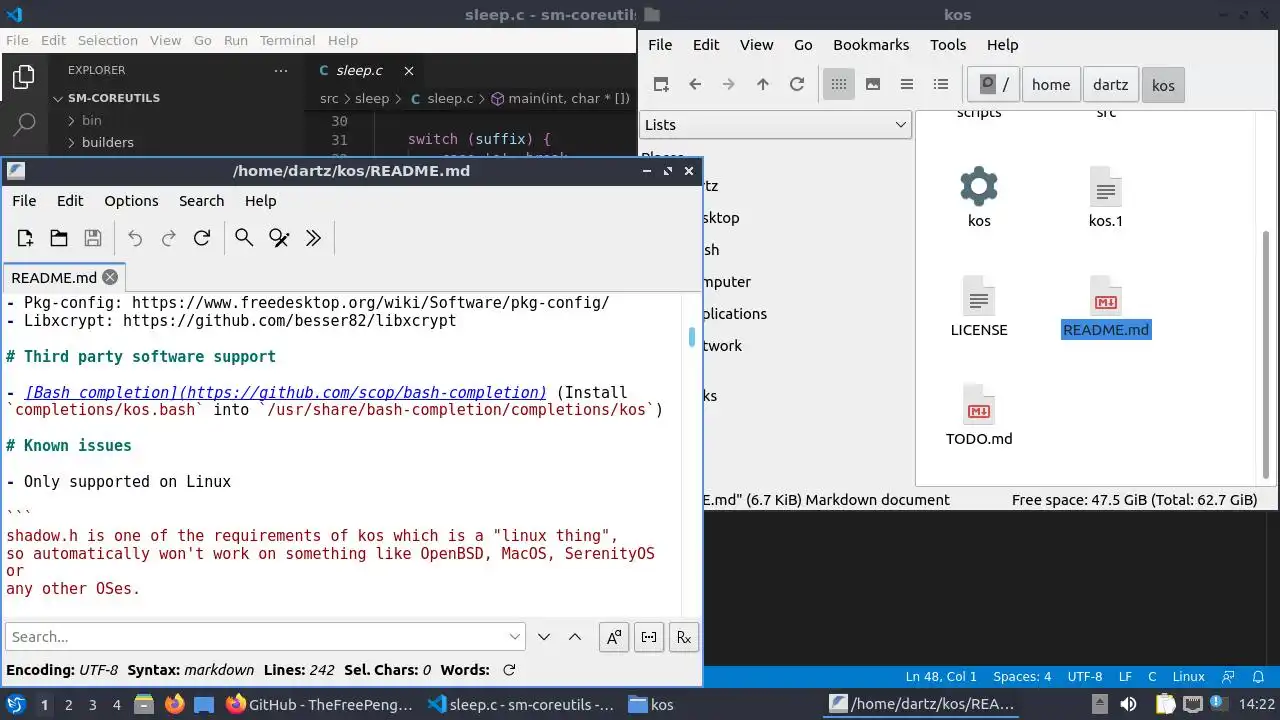
Task: Open the Find and Replace tool in the editor toolbar
Action: coord(279,238)
